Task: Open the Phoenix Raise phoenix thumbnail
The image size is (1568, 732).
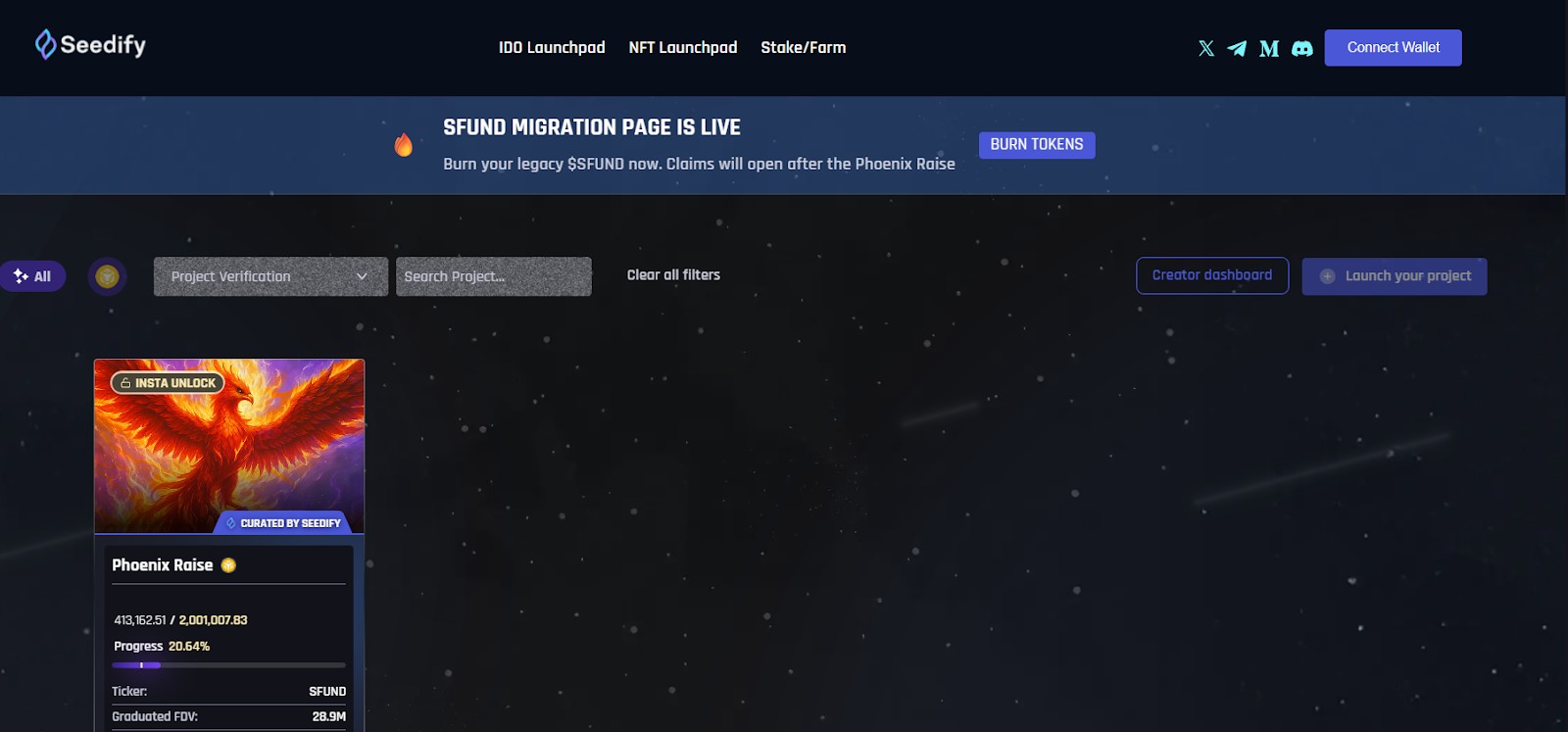Action: click(x=229, y=446)
